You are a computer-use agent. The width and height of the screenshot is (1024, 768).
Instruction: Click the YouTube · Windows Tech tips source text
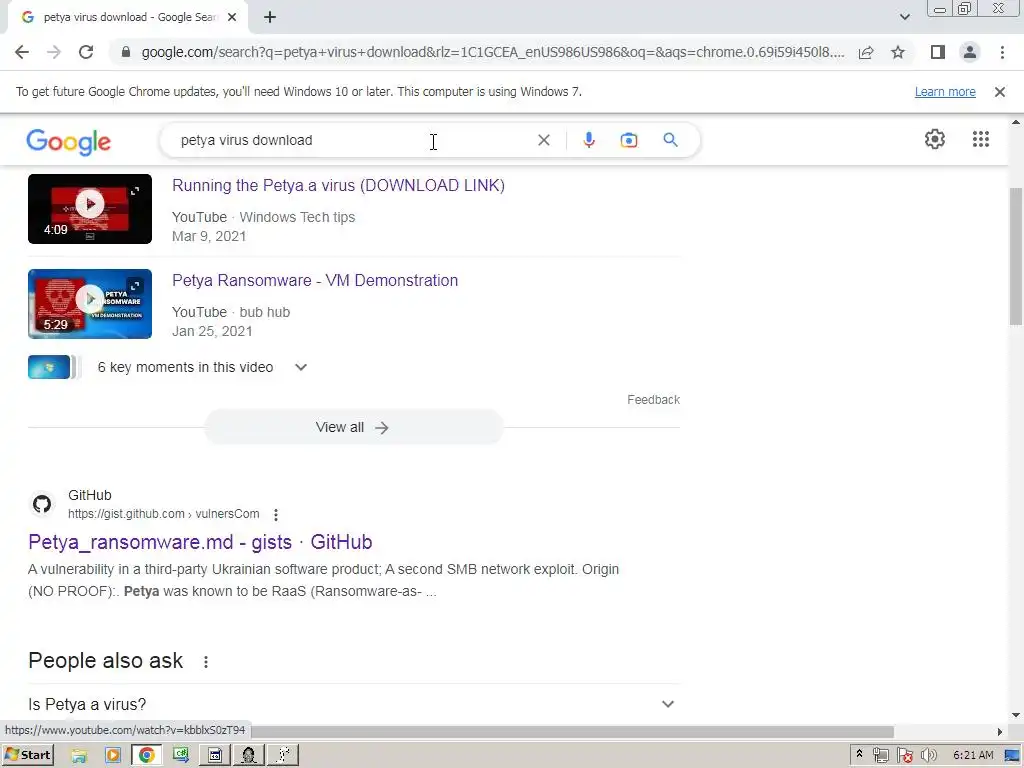pyautogui.click(x=263, y=217)
